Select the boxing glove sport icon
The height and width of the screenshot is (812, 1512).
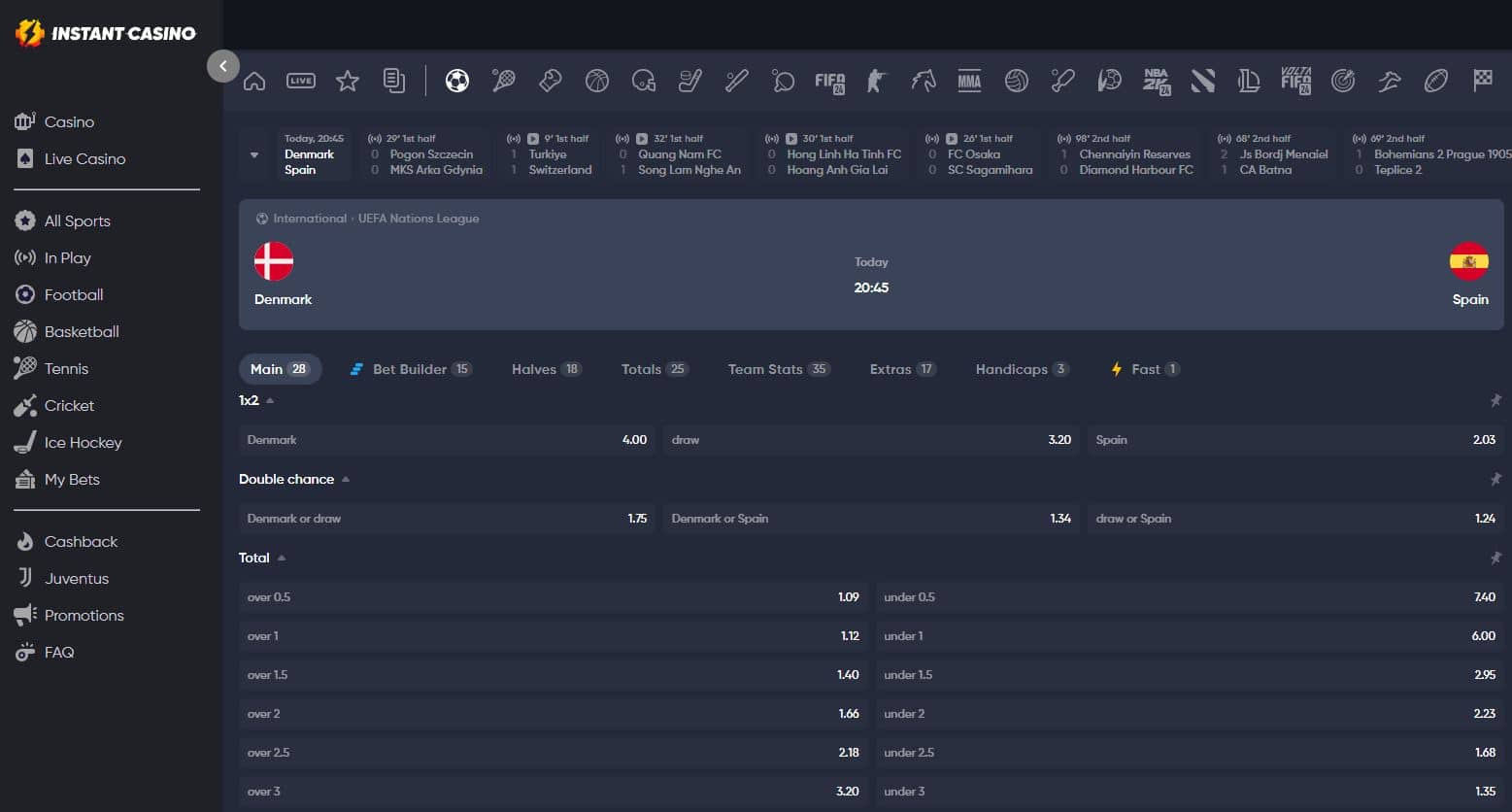551,81
